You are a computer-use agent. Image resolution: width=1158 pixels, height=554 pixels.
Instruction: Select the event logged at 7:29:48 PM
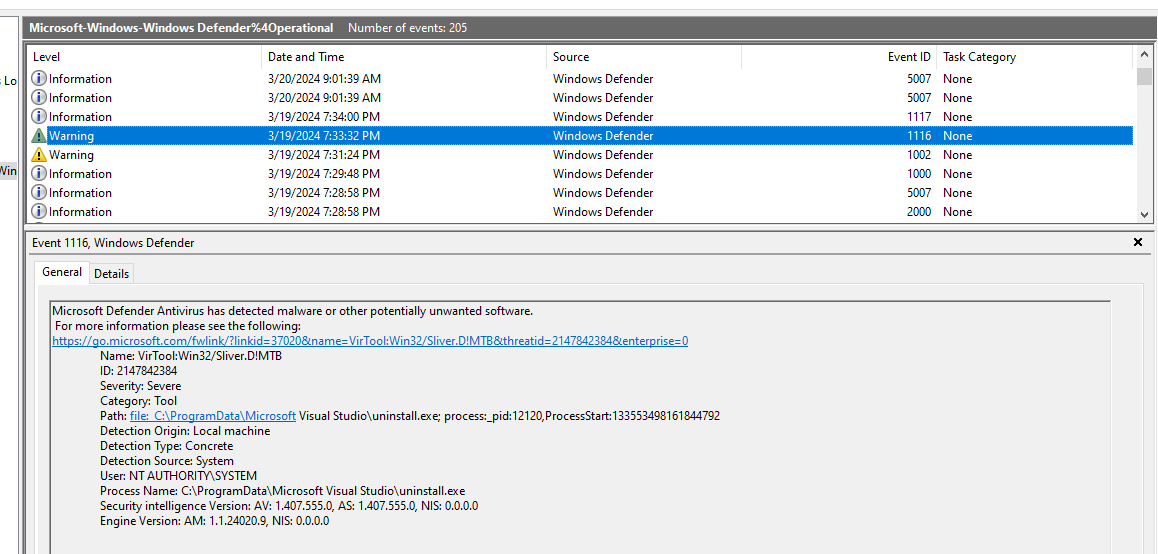(323, 174)
